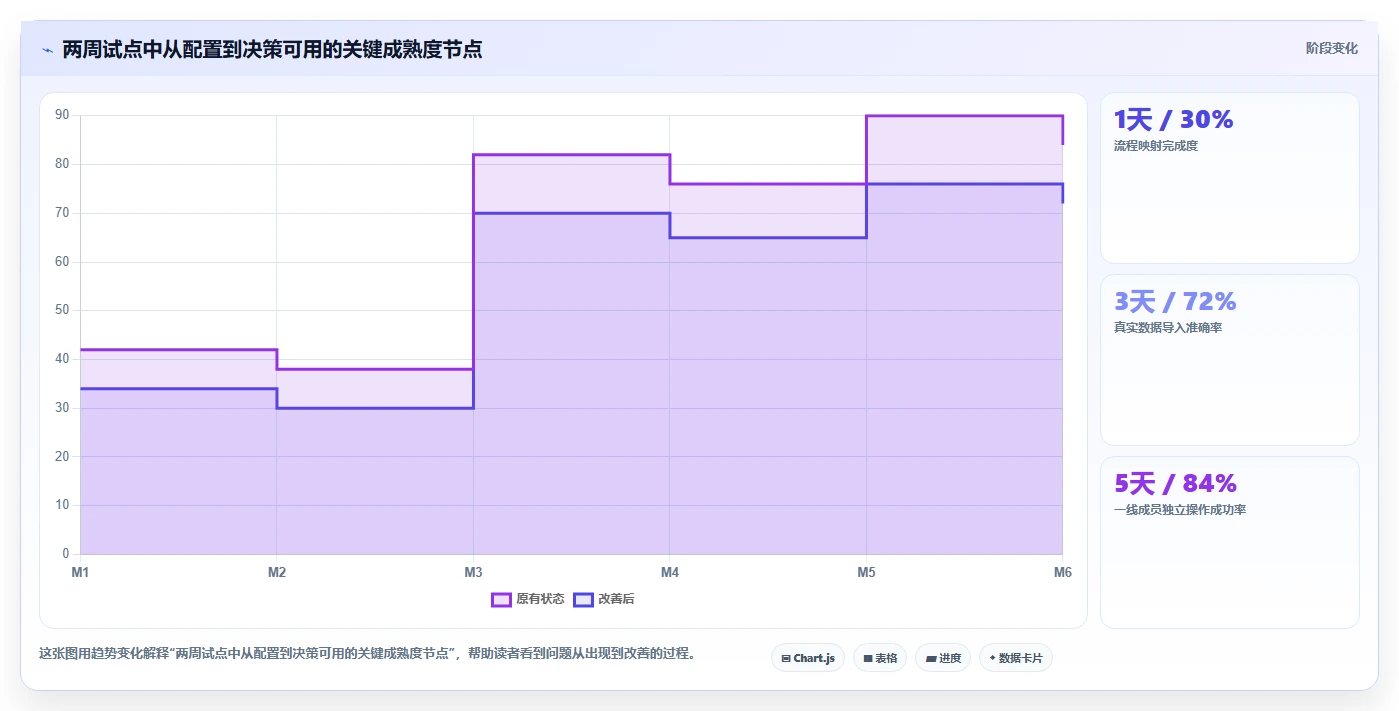Select the 数据卡片 tag chip
Viewport: 1399px width, 711px height.
pos(1016,658)
